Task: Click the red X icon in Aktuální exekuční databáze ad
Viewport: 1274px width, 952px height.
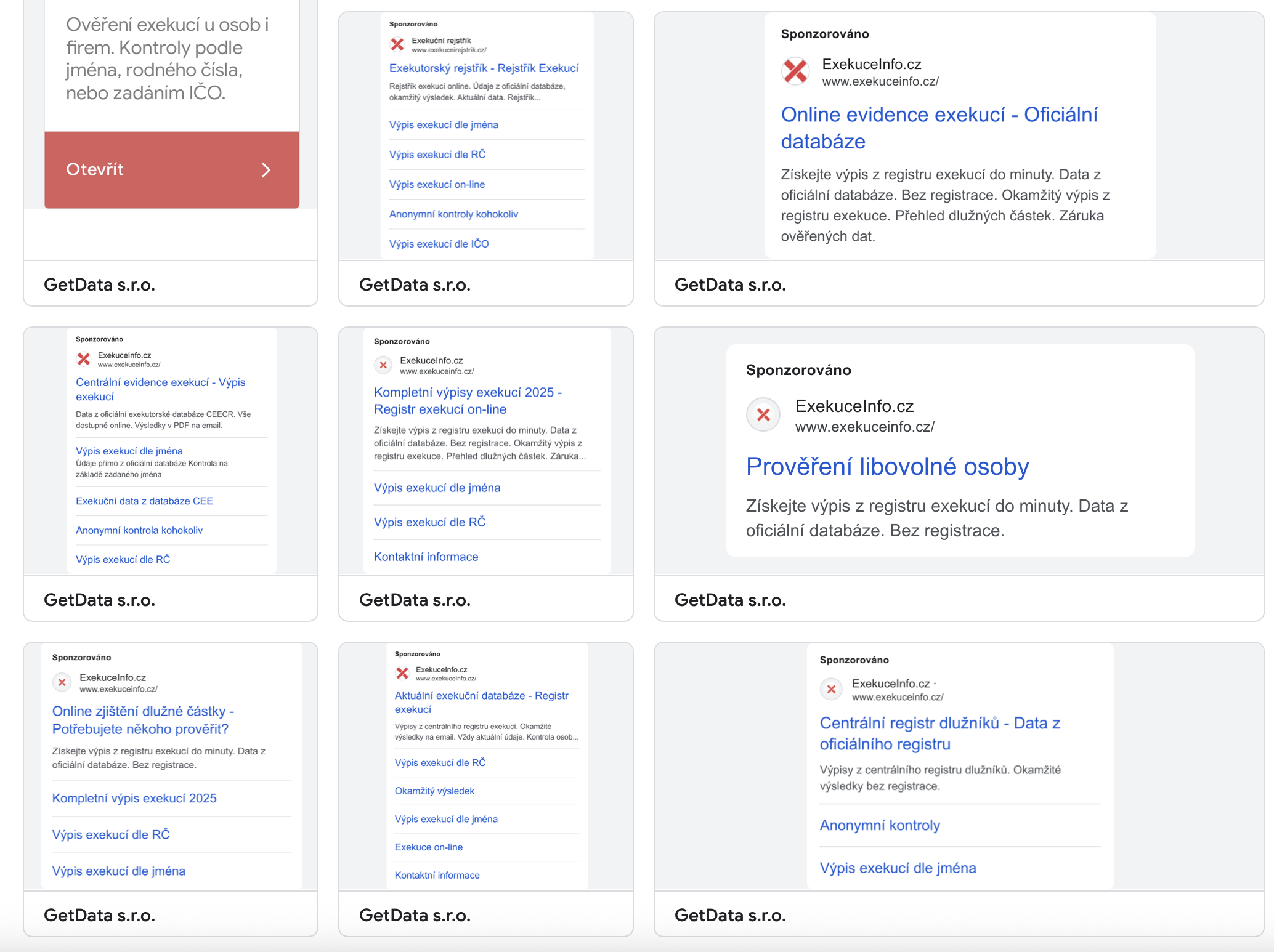Action: click(402, 673)
